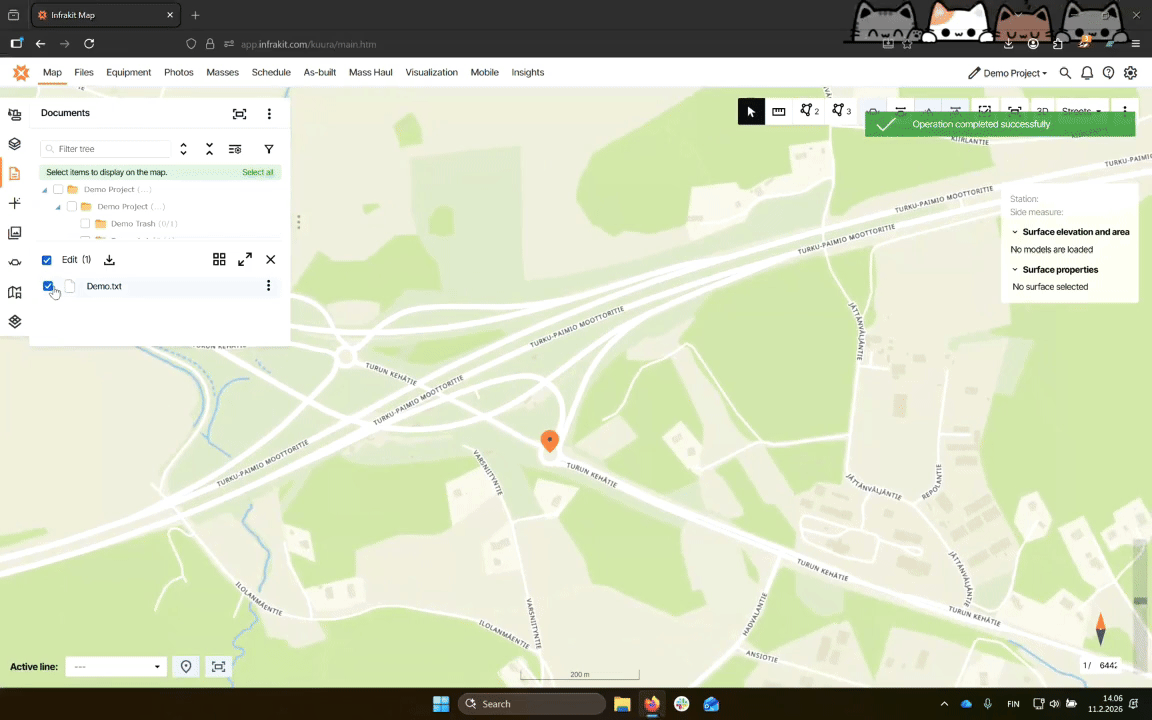Uncheck the Demo.txt checkbox
Screen dimensions: 1152x720
(x=48, y=286)
